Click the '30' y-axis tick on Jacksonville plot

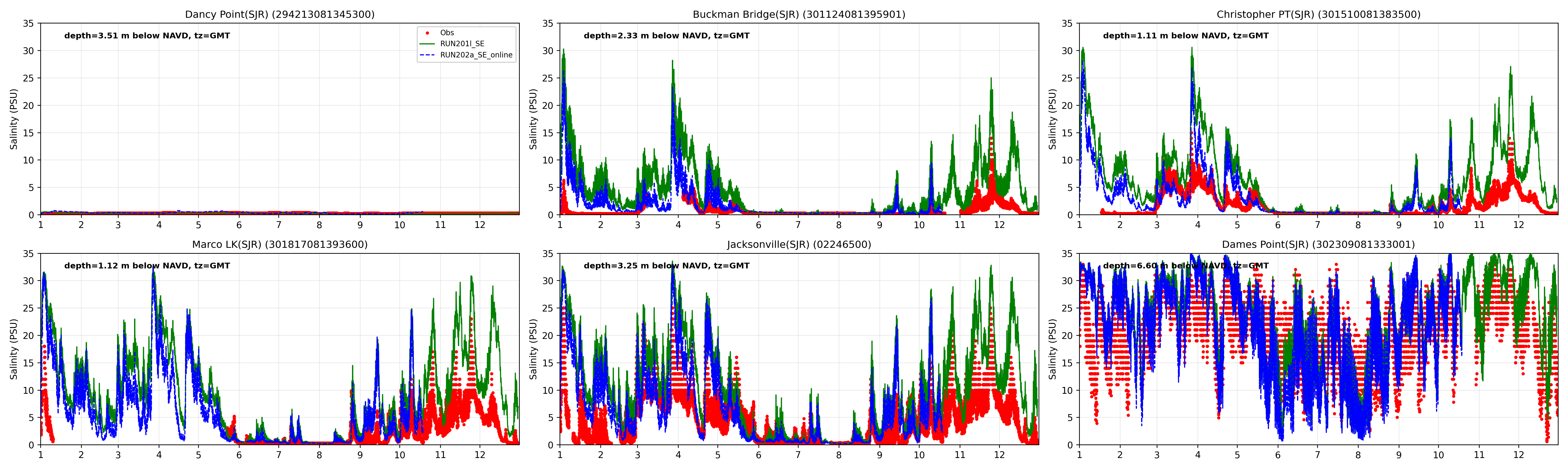(x=548, y=281)
